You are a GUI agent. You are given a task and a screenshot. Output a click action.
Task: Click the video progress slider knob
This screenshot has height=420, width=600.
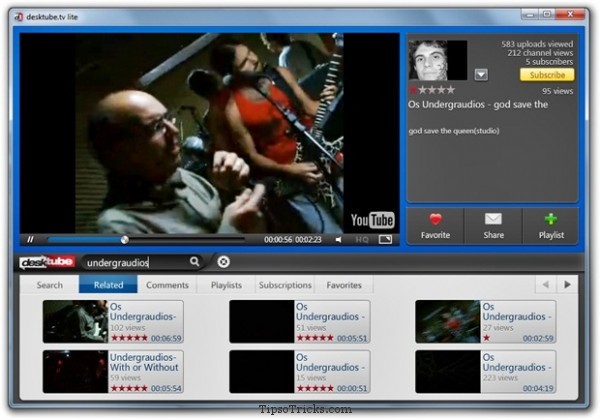coord(124,240)
